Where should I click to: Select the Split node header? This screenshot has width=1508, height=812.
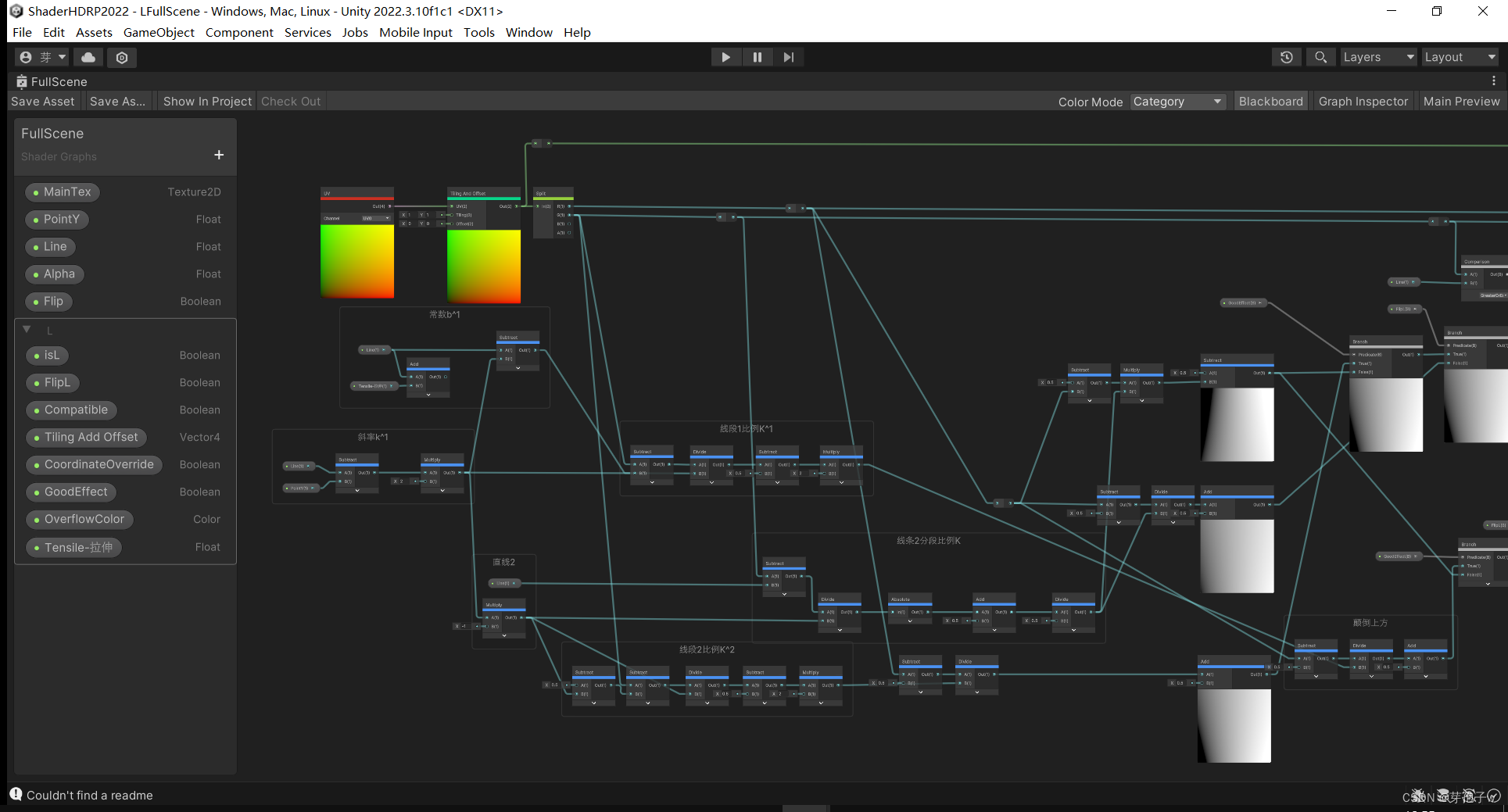tap(553, 193)
